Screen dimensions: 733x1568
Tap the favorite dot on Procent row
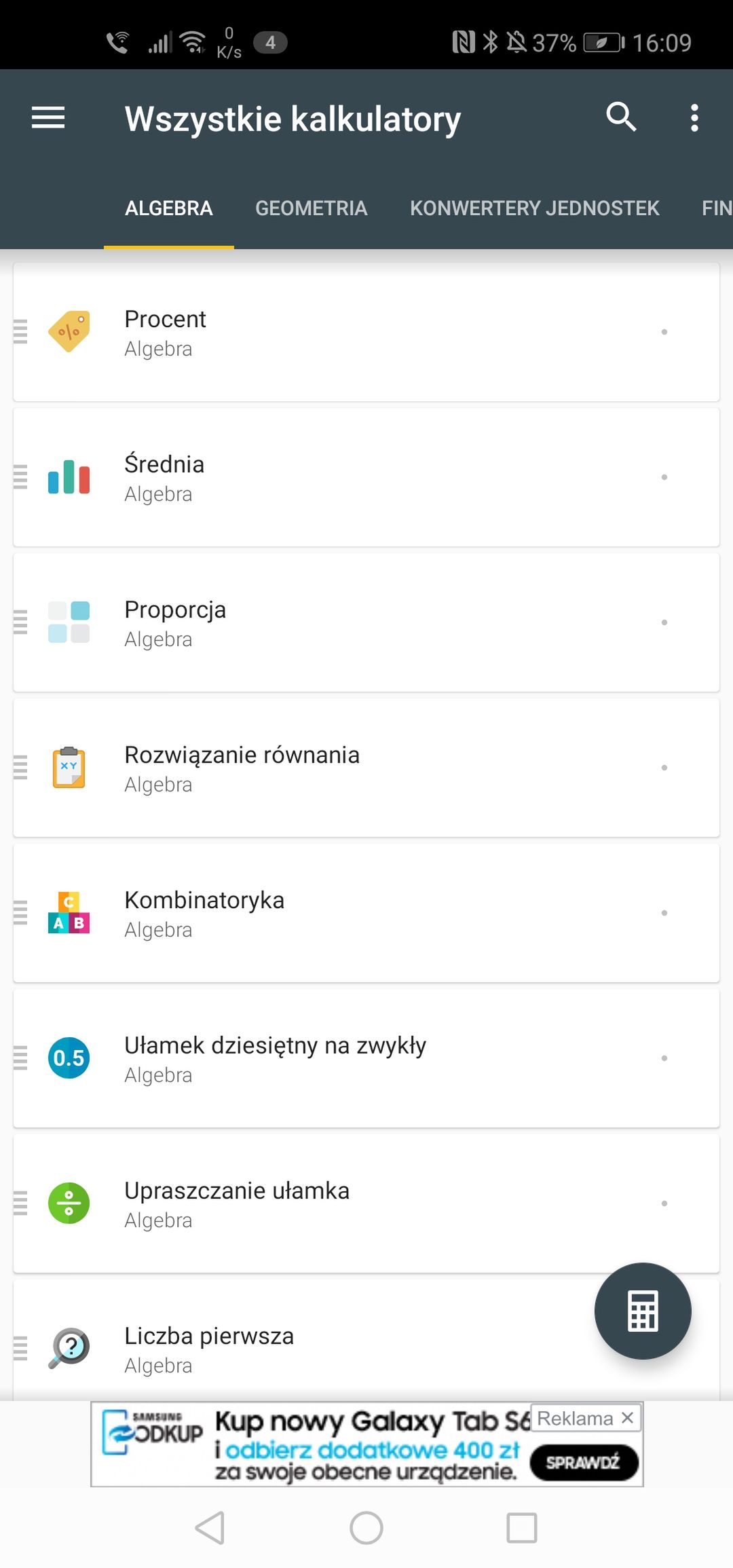click(x=664, y=332)
